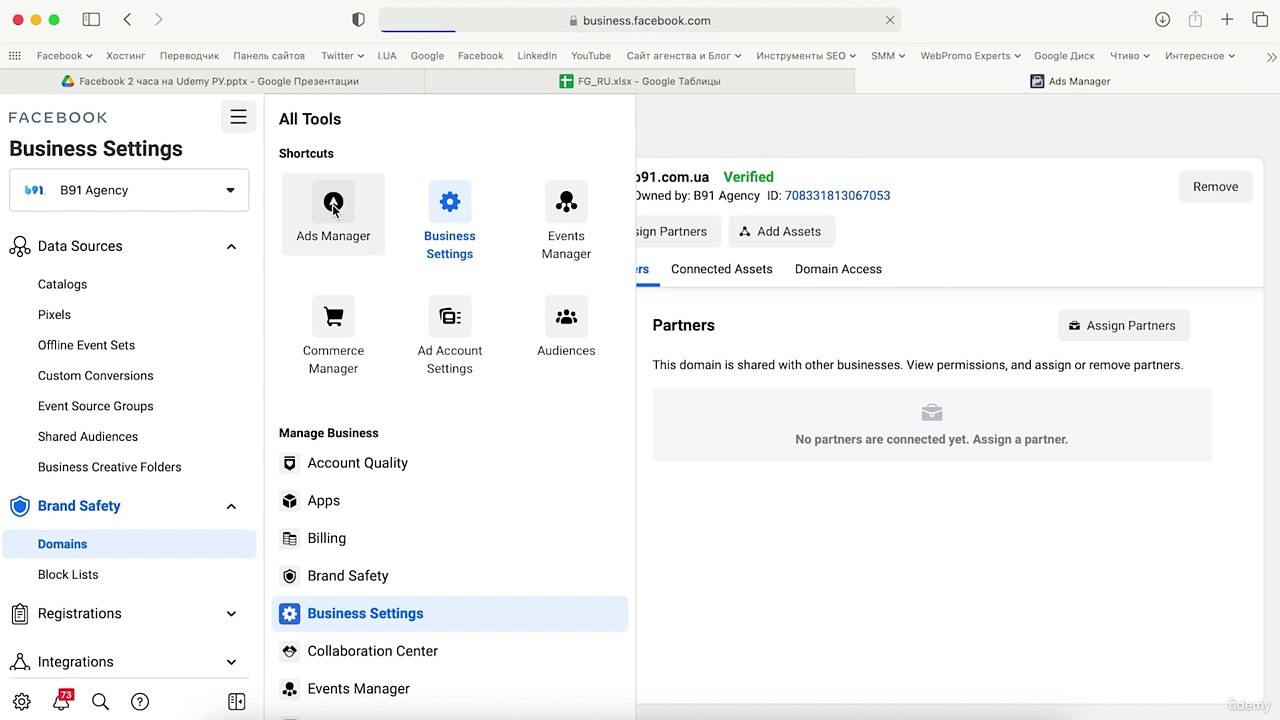Collapse the Data Sources section
The image size is (1280, 720).
(231, 246)
